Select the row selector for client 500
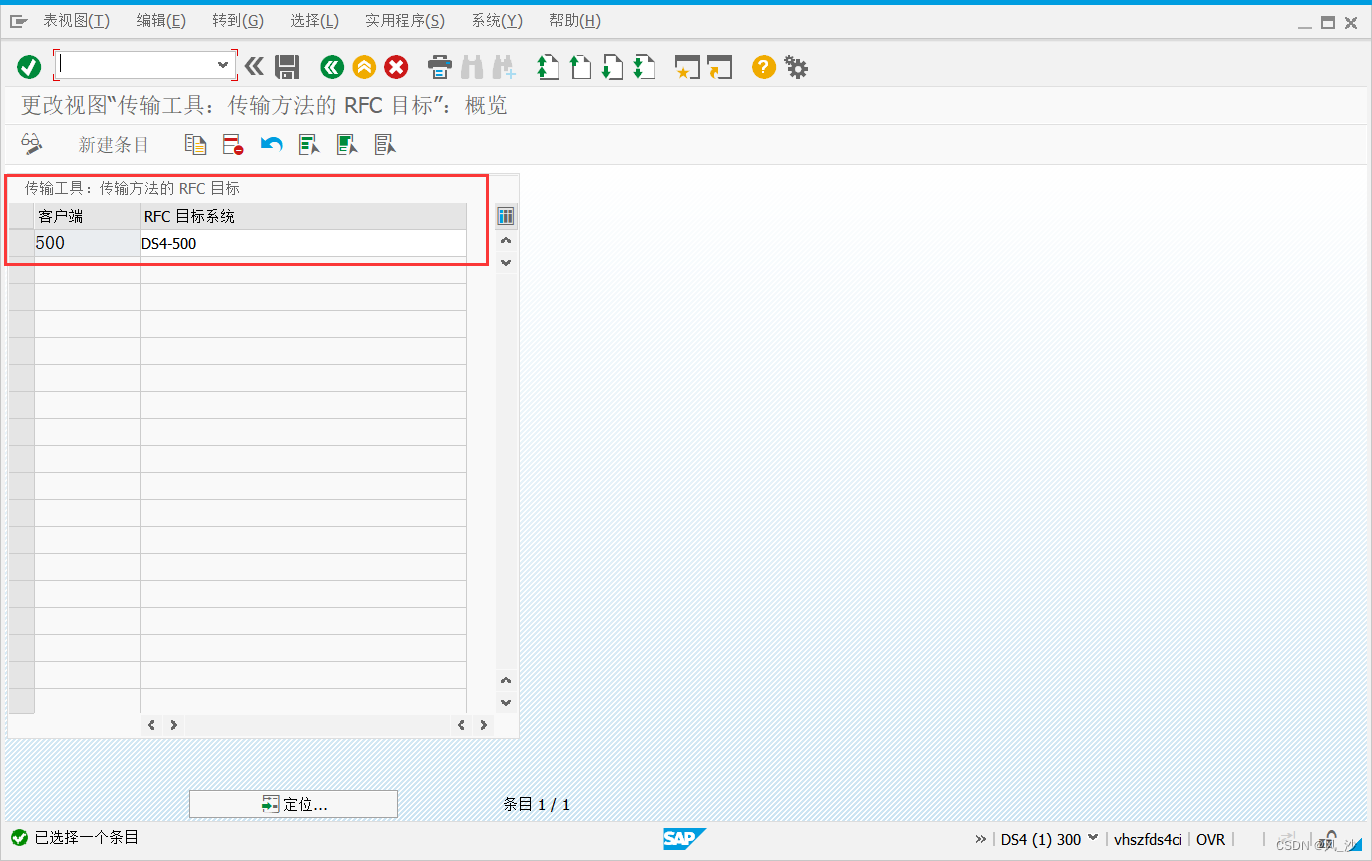This screenshot has height=861, width=1372. pos(21,243)
